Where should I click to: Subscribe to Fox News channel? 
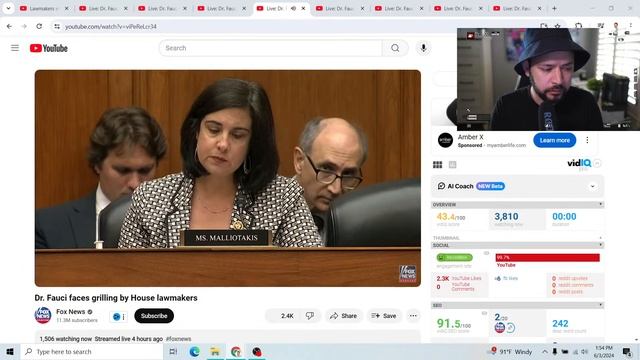point(154,316)
